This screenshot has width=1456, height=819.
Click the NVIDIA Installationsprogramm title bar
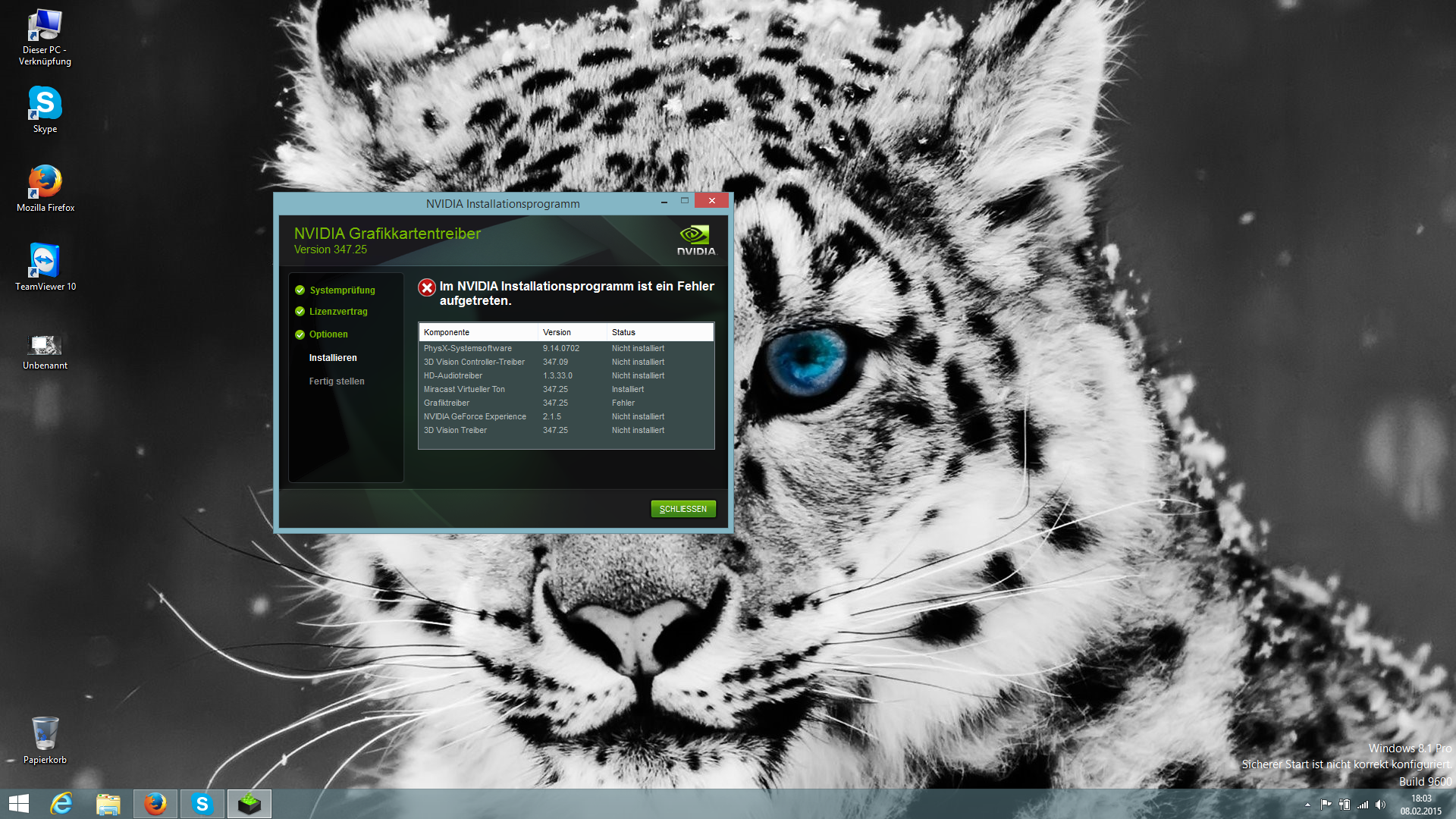tap(503, 203)
